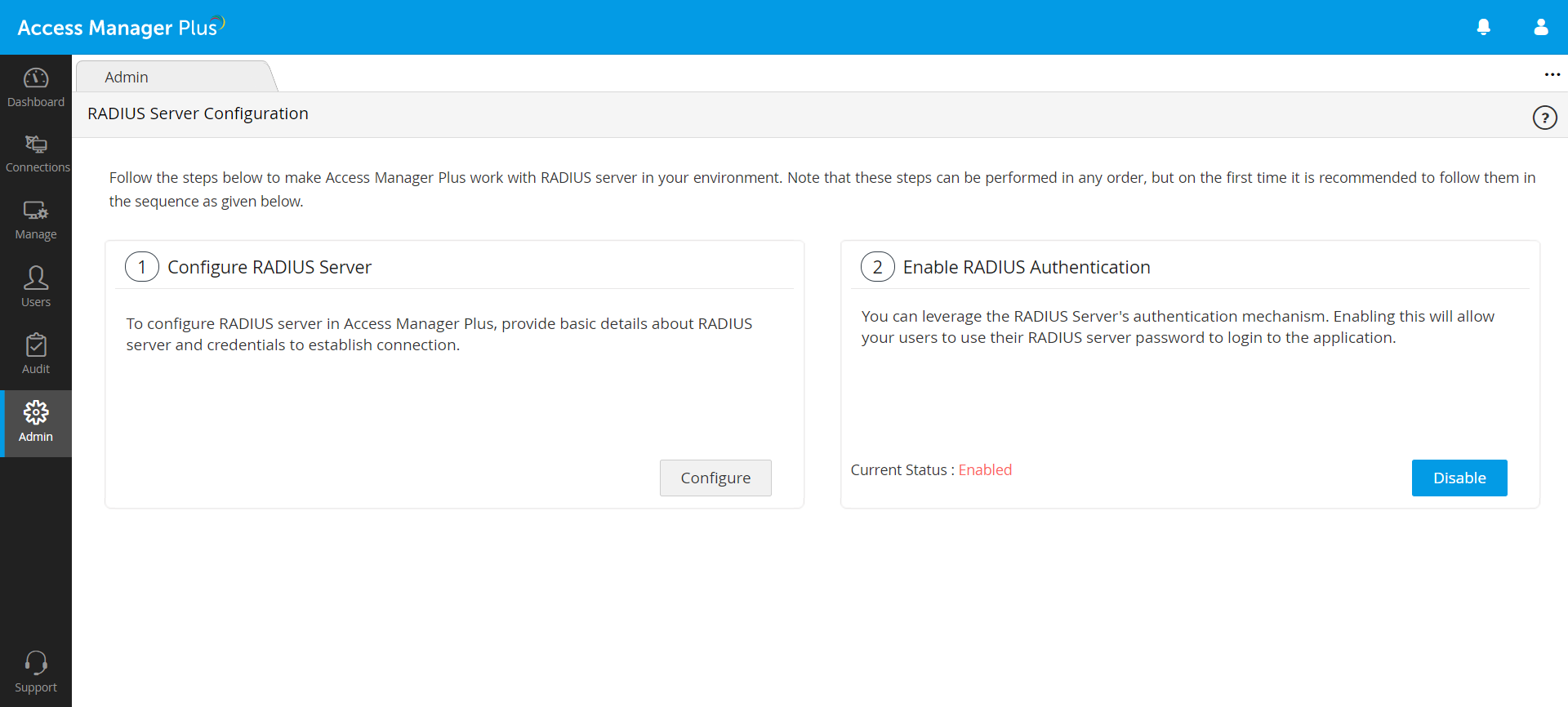Open the Dashboard section in sidebar

36,88
